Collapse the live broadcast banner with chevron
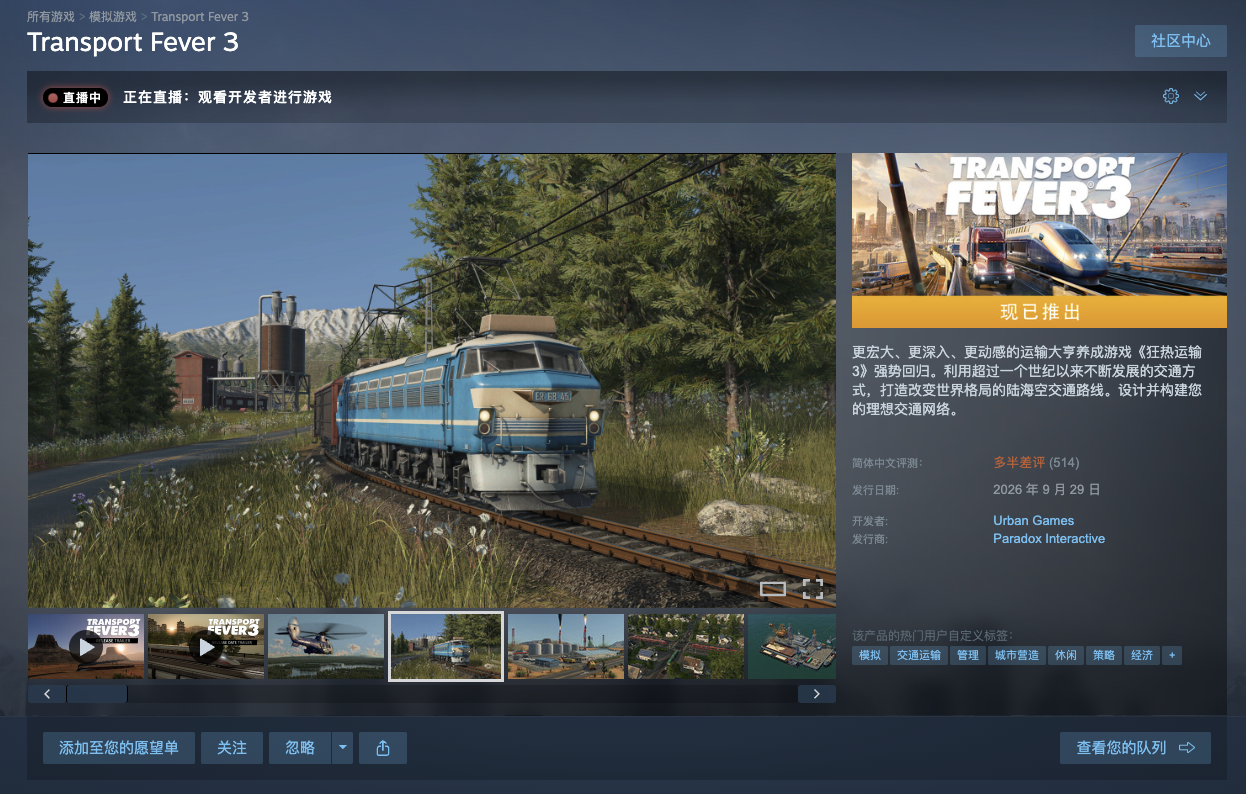 pyautogui.click(x=1201, y=96)
